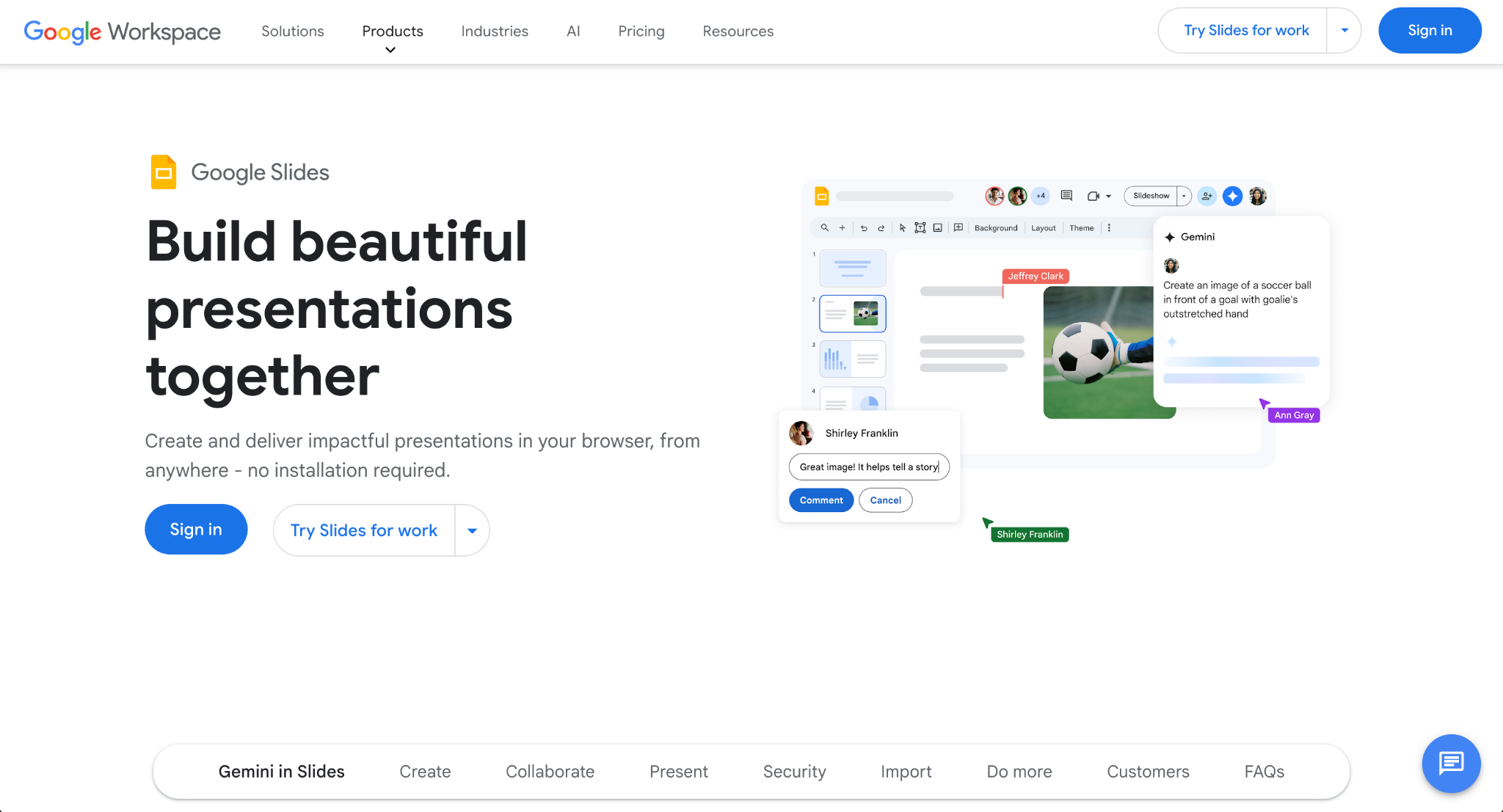
Task: Open the chat support bubble icon
Action: (1451, 764)
